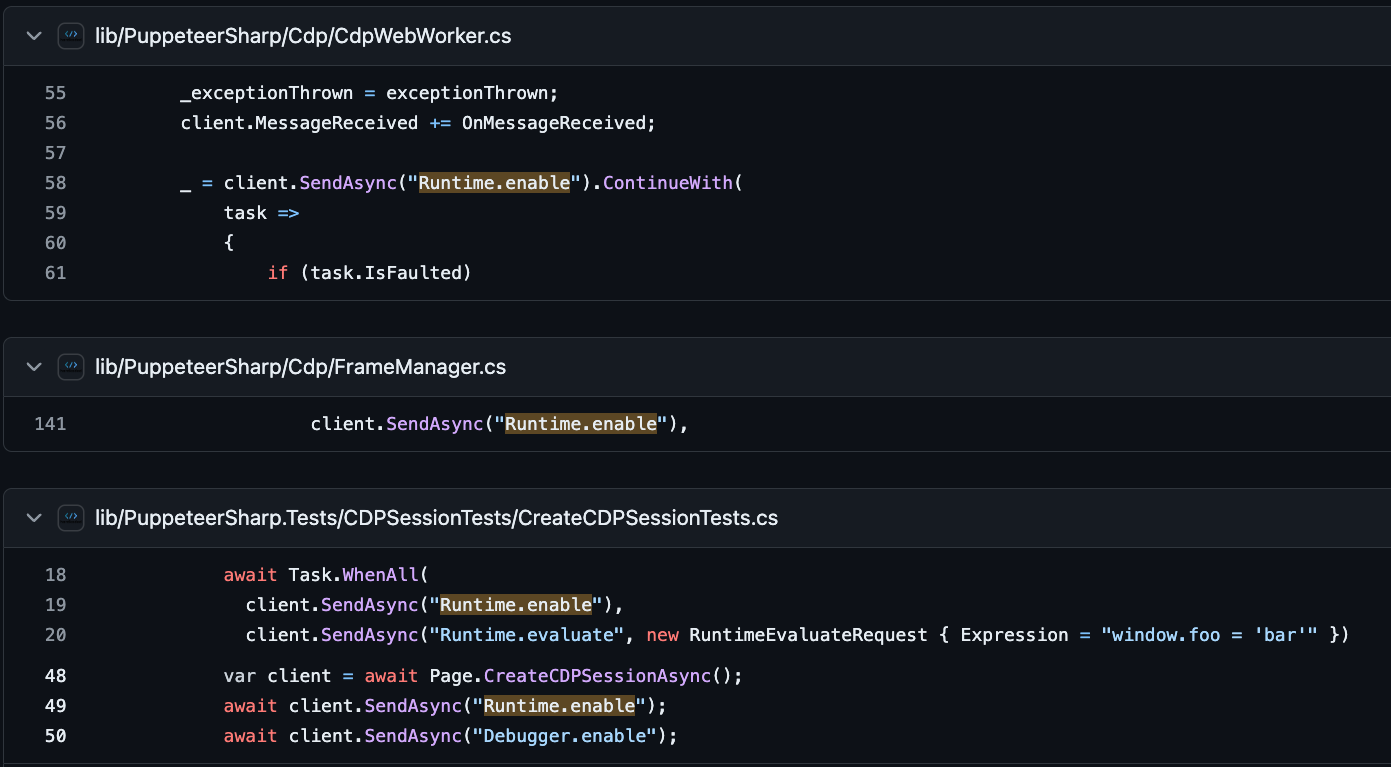Go to blank line 57
Image resolution: width=1391 pixels, height=767 pixels.
56,153
